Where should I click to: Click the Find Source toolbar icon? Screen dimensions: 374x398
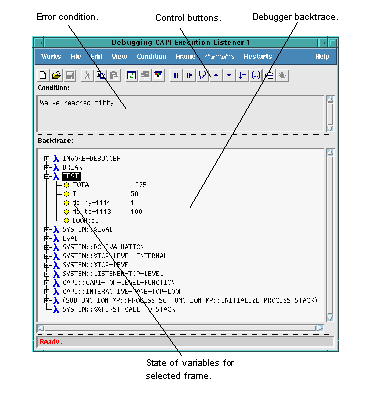pos(242,75)
